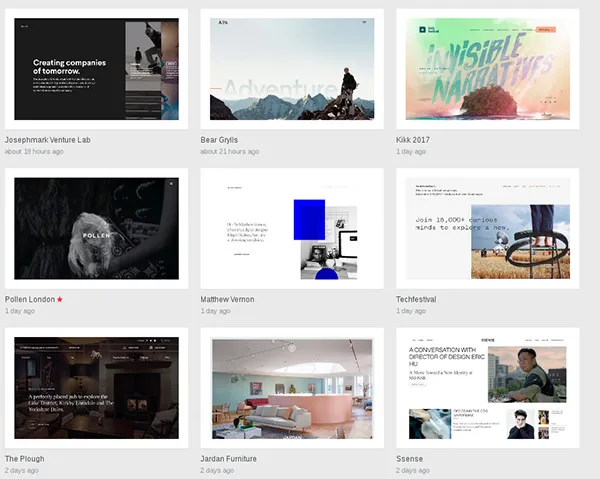
Task: View the Jardan Furniture preview image
Action: pyautogui.click(x=292, y=388)
